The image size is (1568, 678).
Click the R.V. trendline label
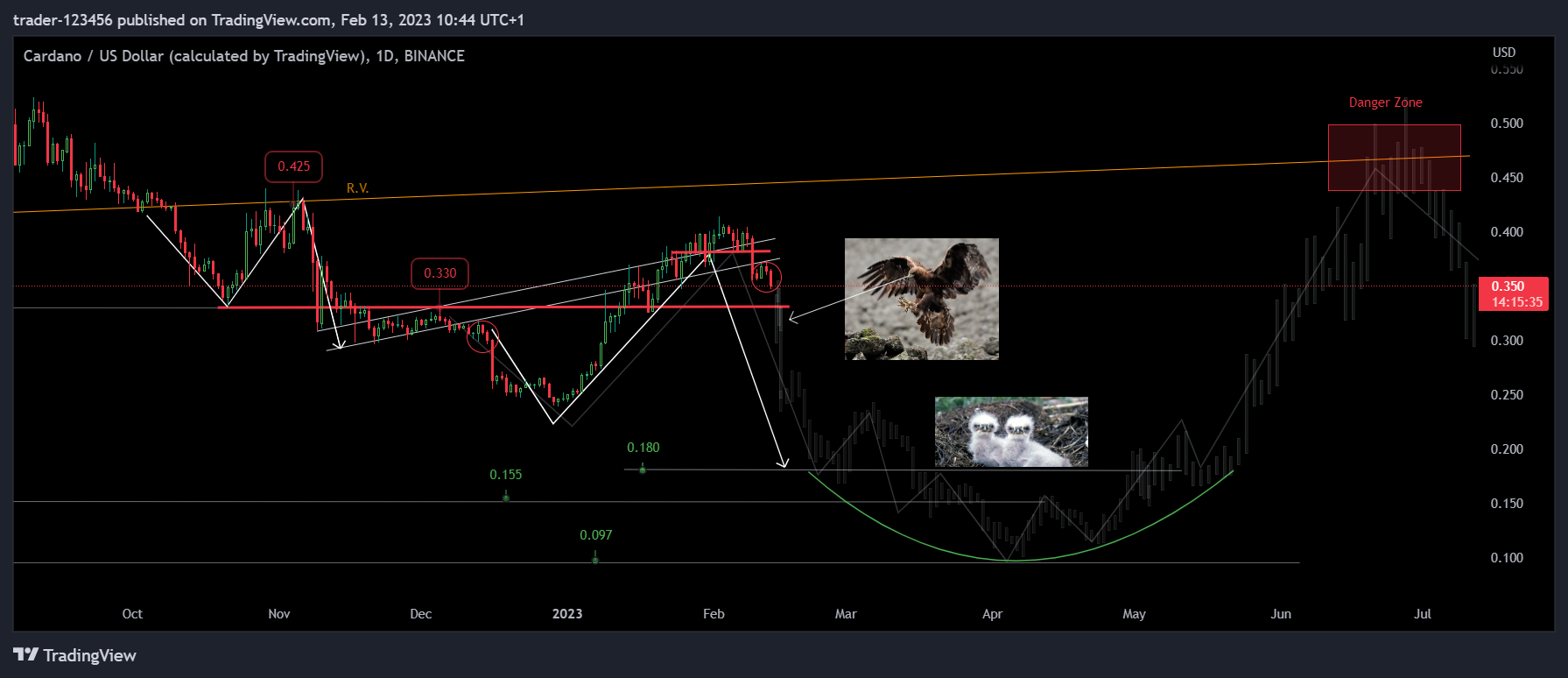357,188
